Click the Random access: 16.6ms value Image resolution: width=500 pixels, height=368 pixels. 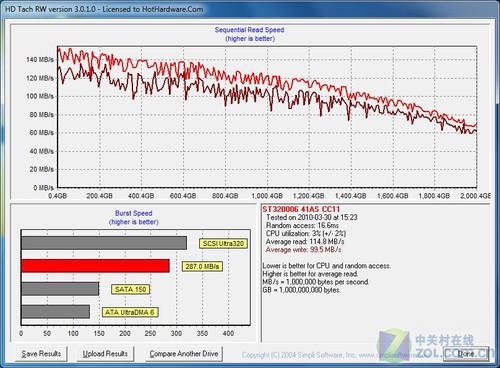coord(302,225)
